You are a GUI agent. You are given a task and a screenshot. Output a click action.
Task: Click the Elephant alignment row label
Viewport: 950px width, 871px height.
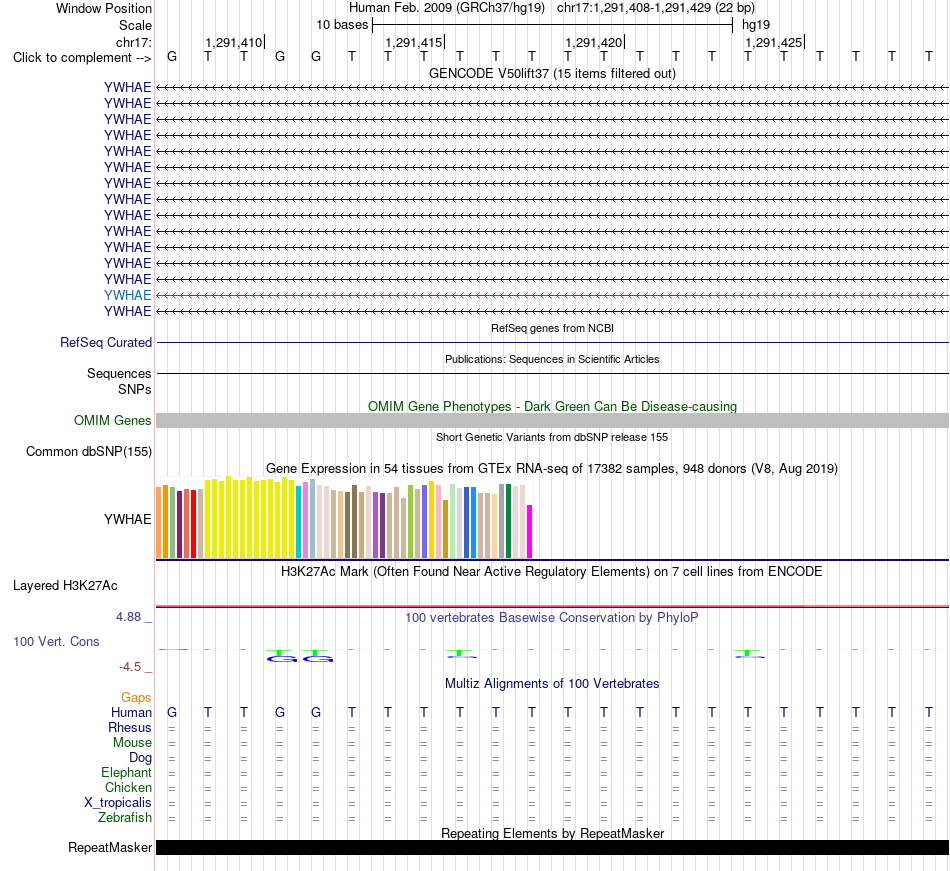126,772
